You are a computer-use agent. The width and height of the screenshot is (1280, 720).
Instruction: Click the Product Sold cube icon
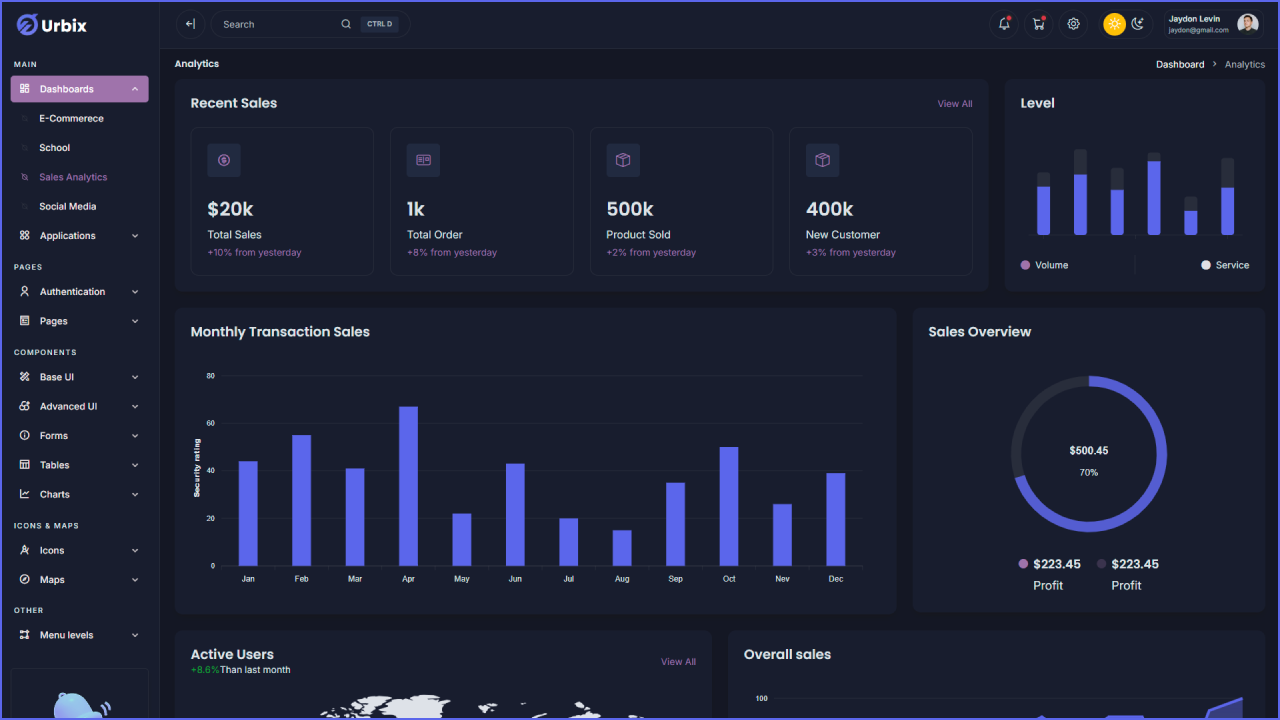[623, 159]
